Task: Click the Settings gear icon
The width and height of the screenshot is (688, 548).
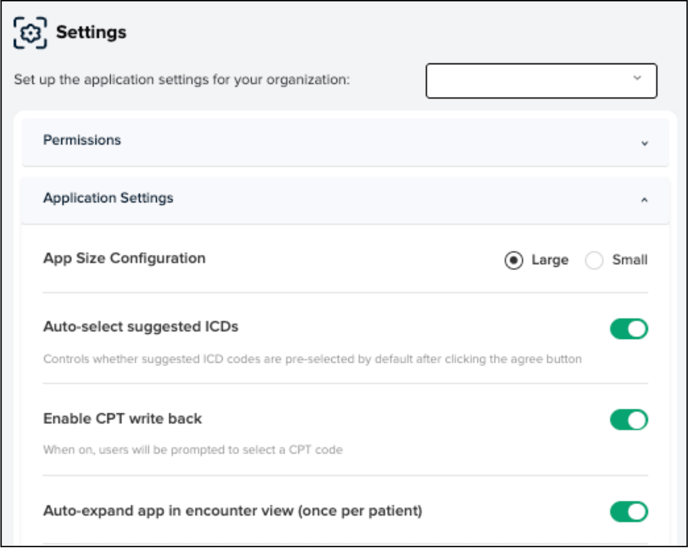Action: 31,33
